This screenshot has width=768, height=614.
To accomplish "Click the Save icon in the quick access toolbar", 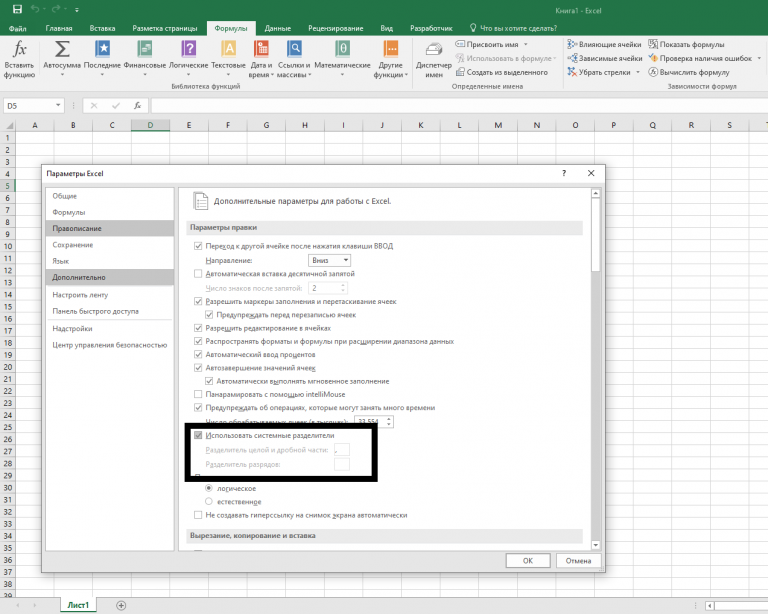I will 16,9.
